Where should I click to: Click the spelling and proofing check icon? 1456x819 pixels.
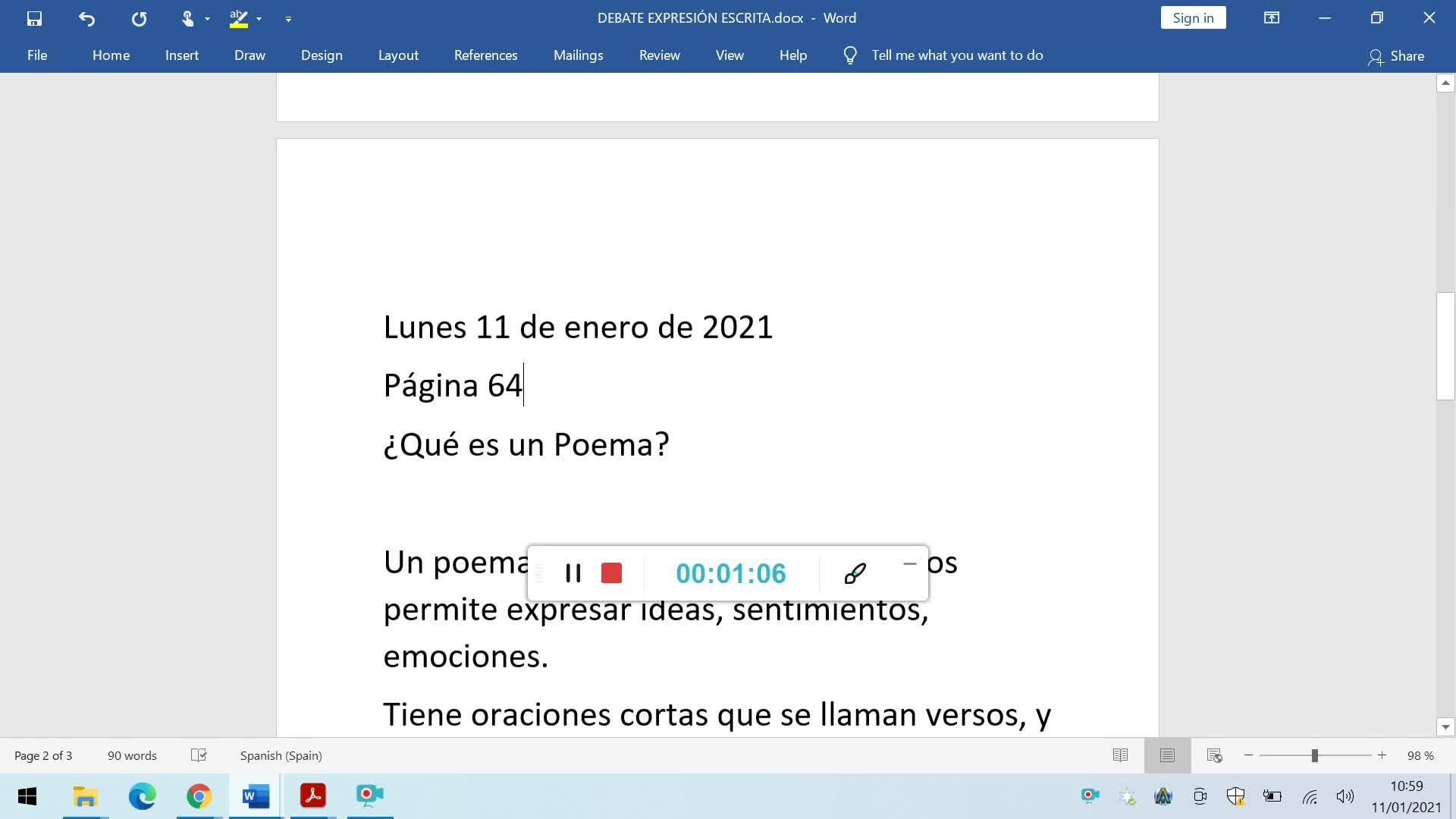[x=199, y=755]
